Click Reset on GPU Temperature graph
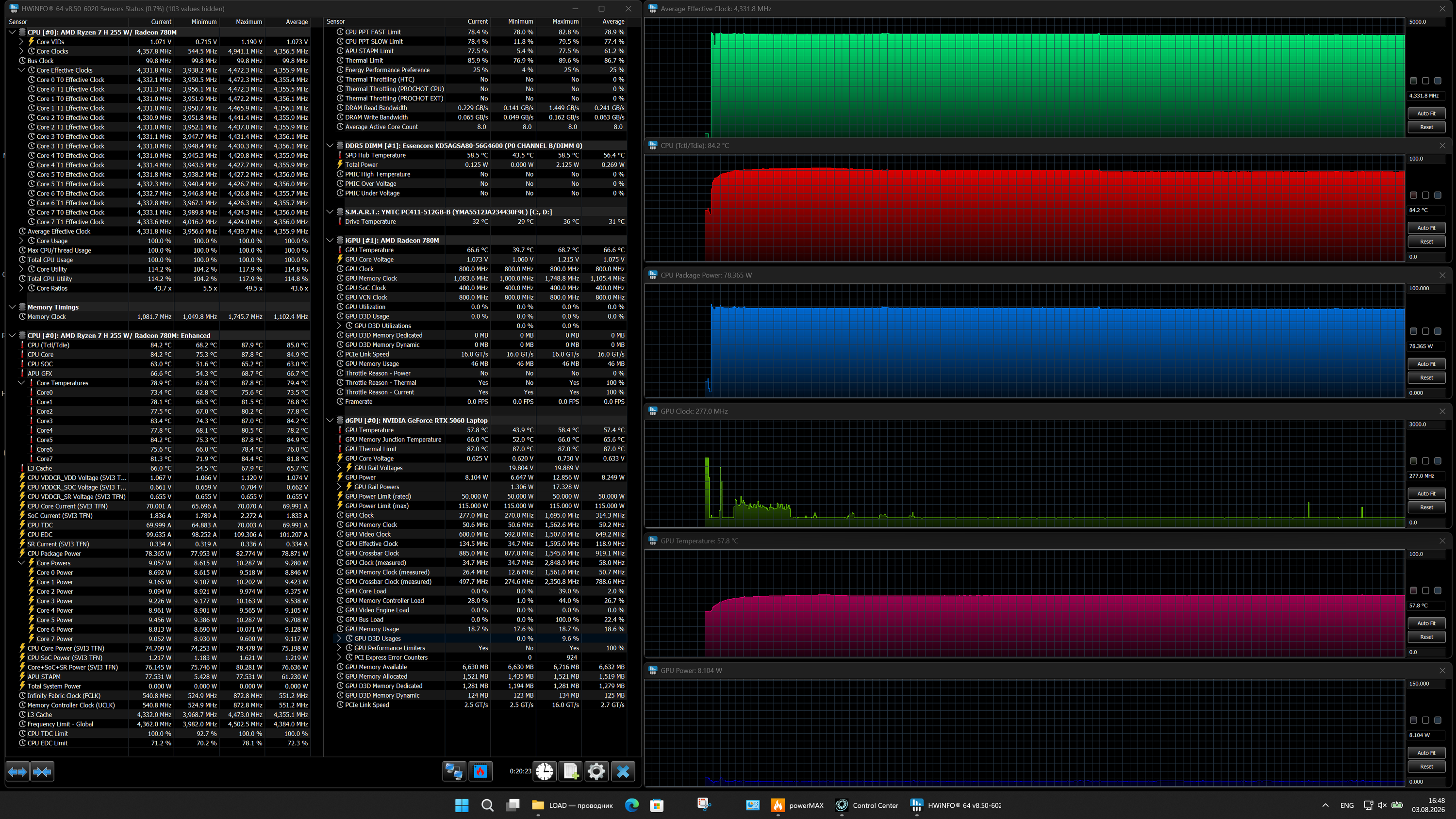The image size is (1456, 819). pyautogui.click(x=1426, y=637)
